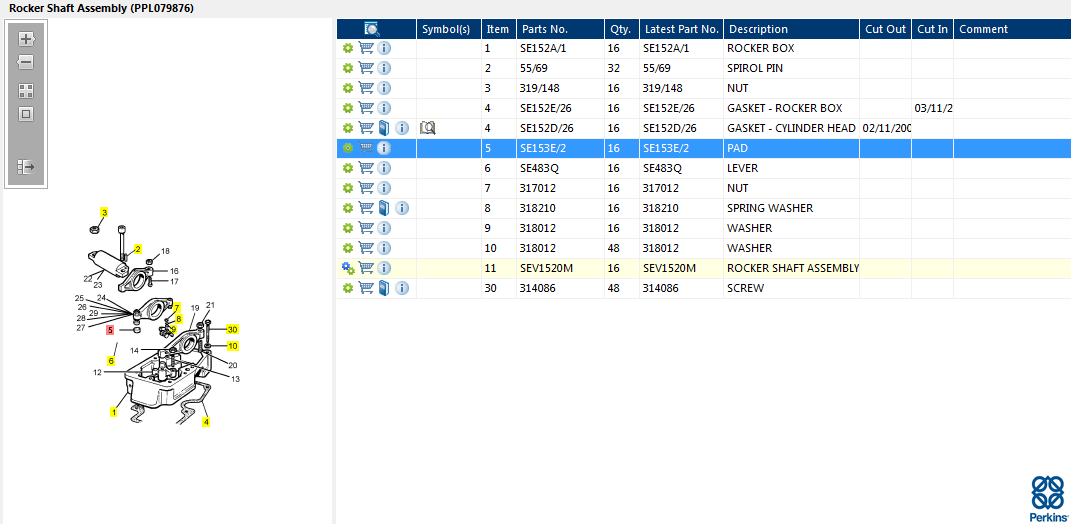This screenshot has width=1071, height=524.
Task: Zoom in on the parts diagram
Action: 26,39
